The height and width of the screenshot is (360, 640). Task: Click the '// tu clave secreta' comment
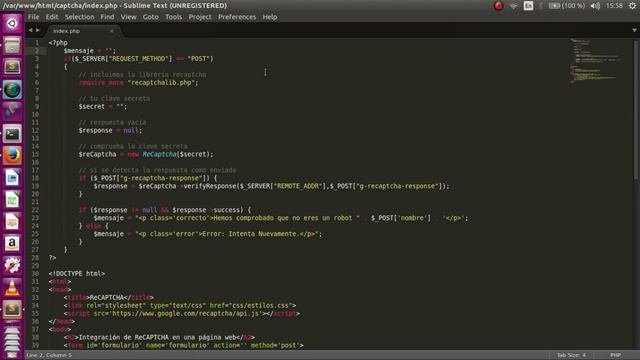114,98
